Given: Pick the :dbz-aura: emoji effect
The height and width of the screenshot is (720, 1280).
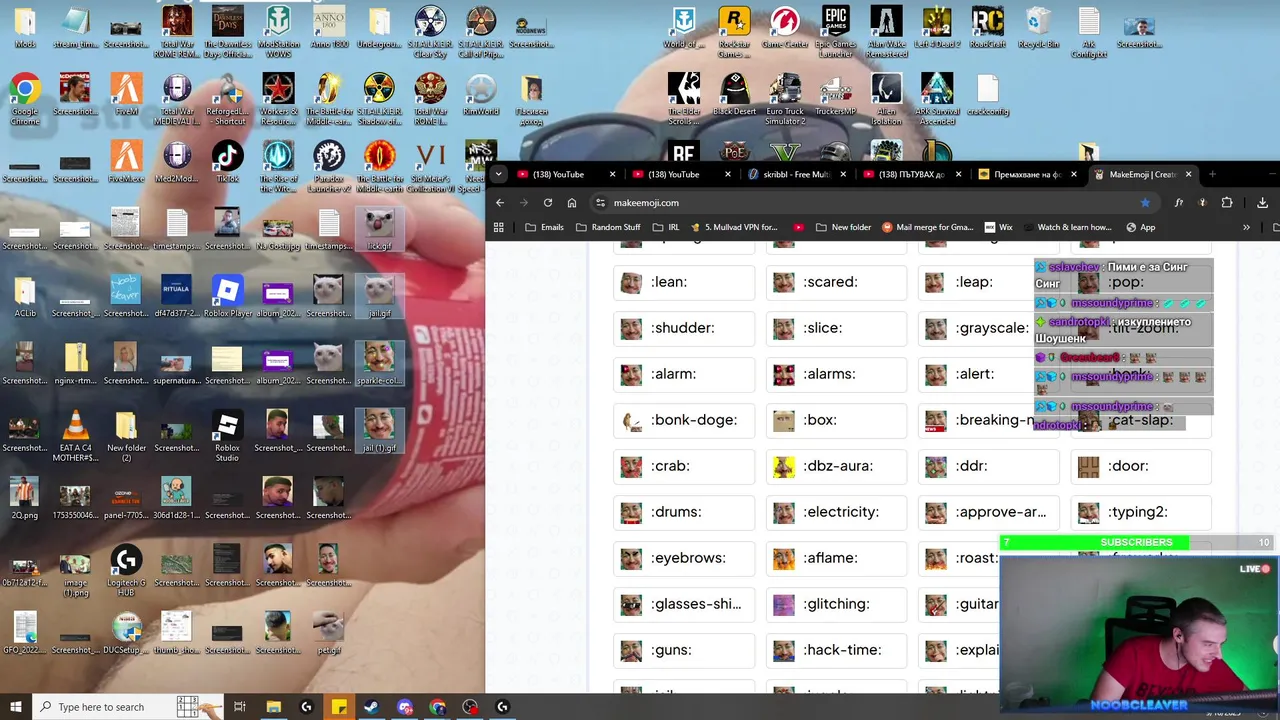Looking at the screenshot, I should pos(836,466).
